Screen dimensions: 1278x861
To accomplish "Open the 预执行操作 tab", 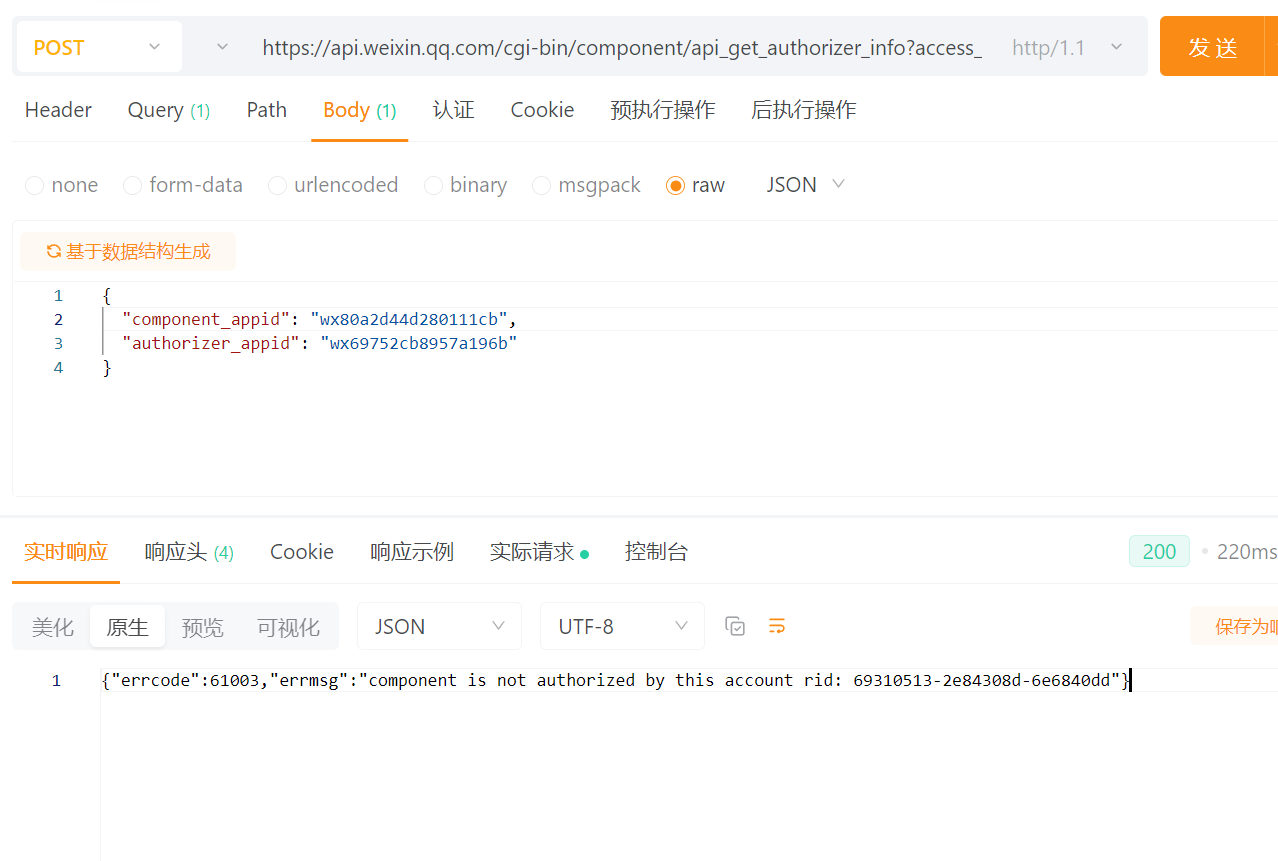I will coord(663,110).
